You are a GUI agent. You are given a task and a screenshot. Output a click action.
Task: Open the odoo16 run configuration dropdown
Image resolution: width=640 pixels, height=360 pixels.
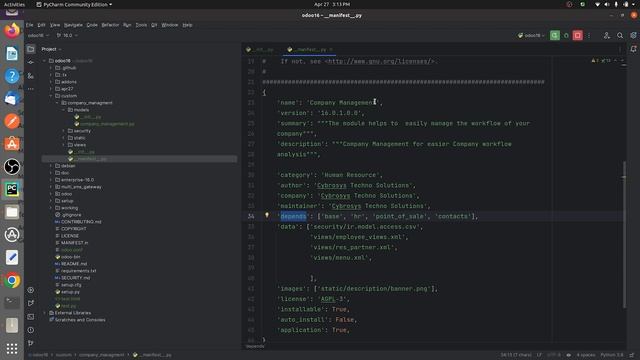coord(531,36)
